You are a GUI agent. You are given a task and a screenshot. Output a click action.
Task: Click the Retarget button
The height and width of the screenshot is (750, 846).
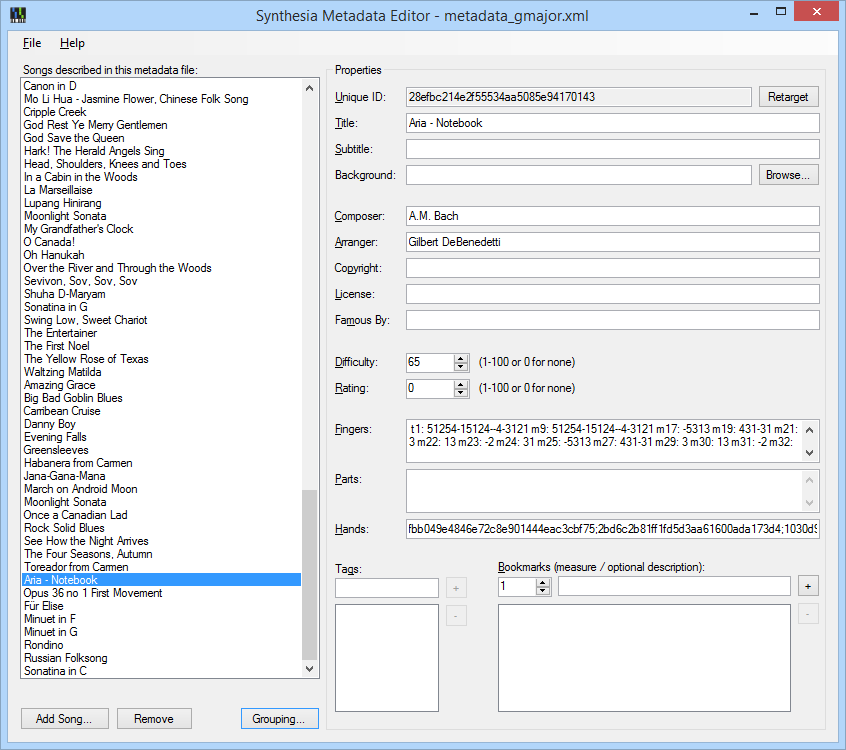pyautogui.click(x=788, y=97)
